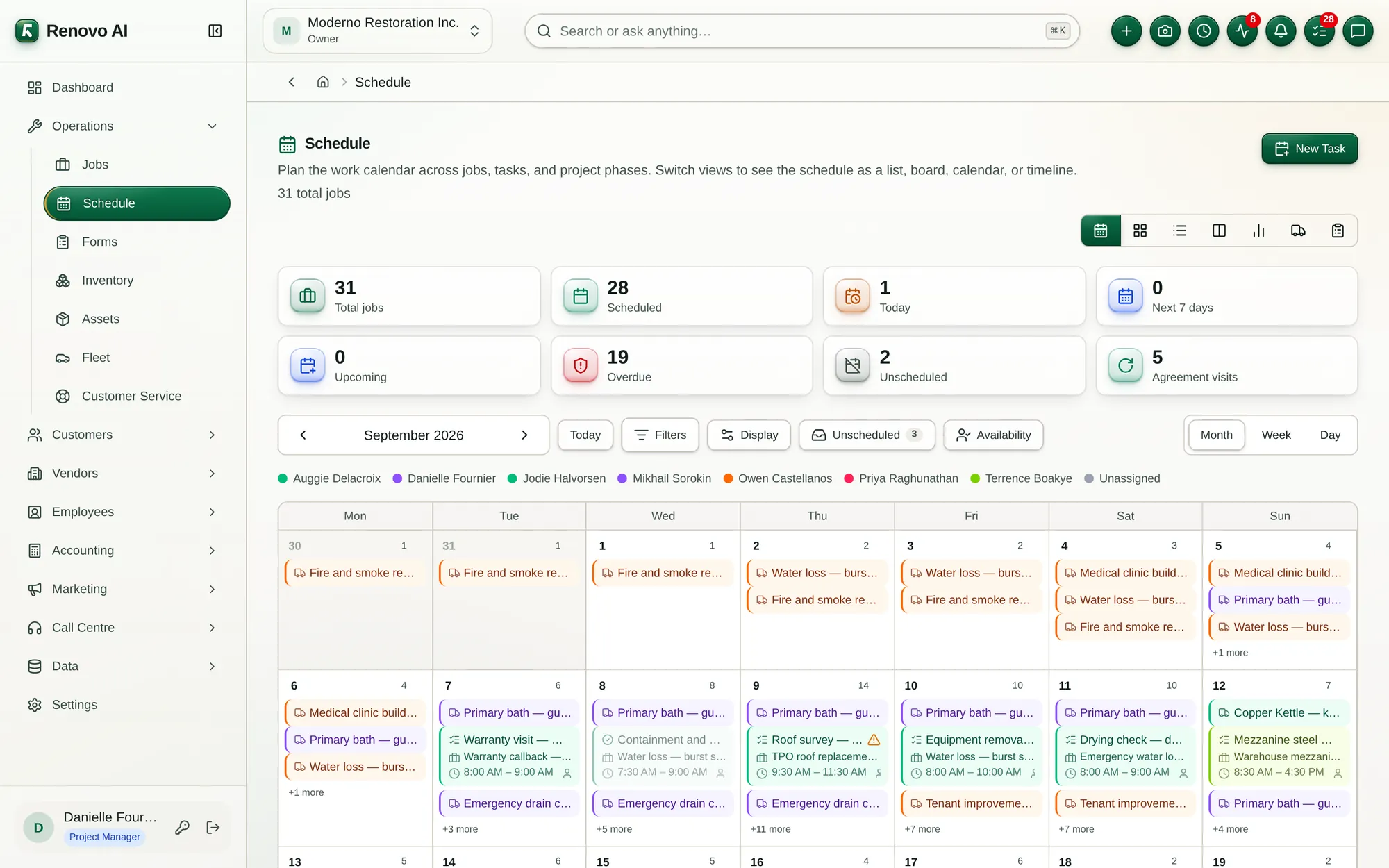Click the log out icon in the sidebar footer
Image resolution: width=1389 pixels, height=868 pixels.
213,827
